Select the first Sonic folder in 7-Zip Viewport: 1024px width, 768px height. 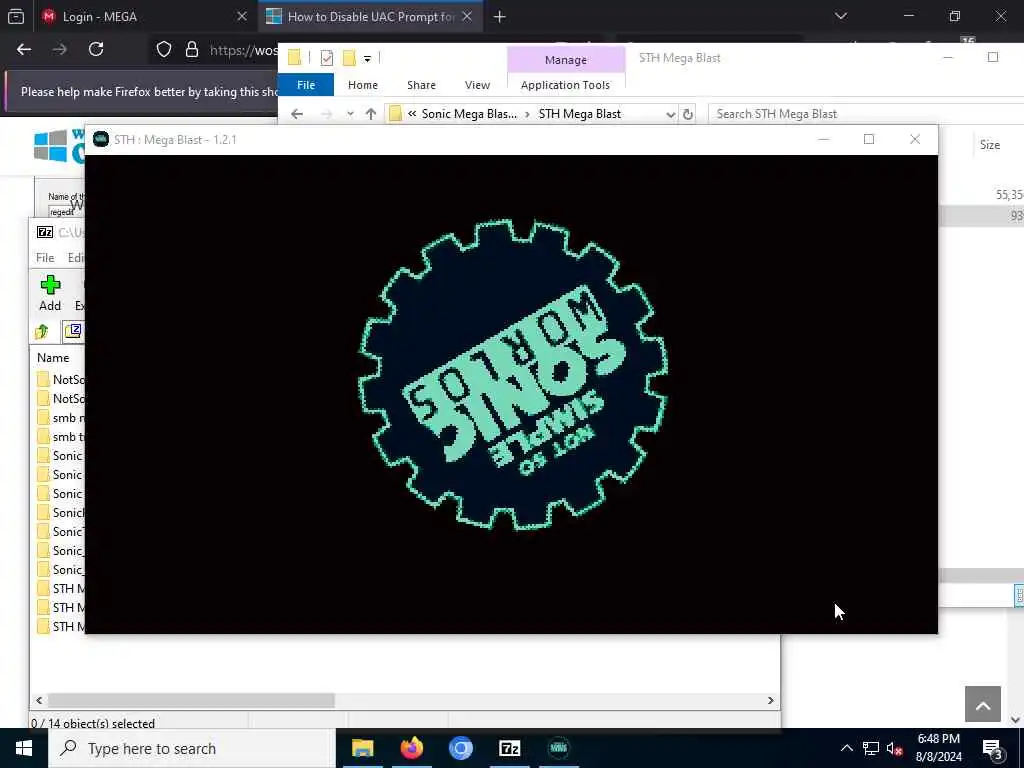[x=60, y=456]
